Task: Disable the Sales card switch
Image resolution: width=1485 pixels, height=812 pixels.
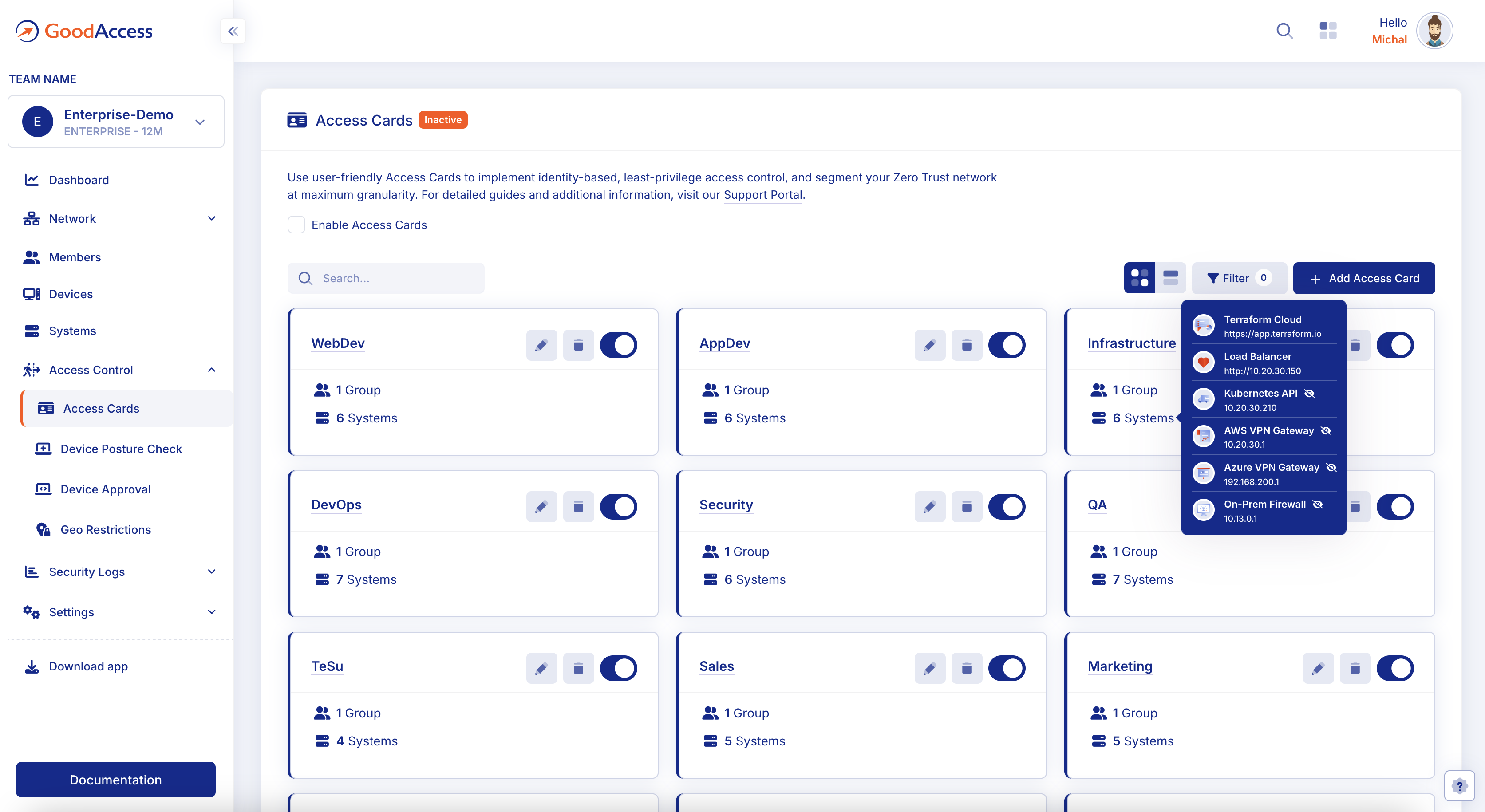Action: tap(1007, 668)
